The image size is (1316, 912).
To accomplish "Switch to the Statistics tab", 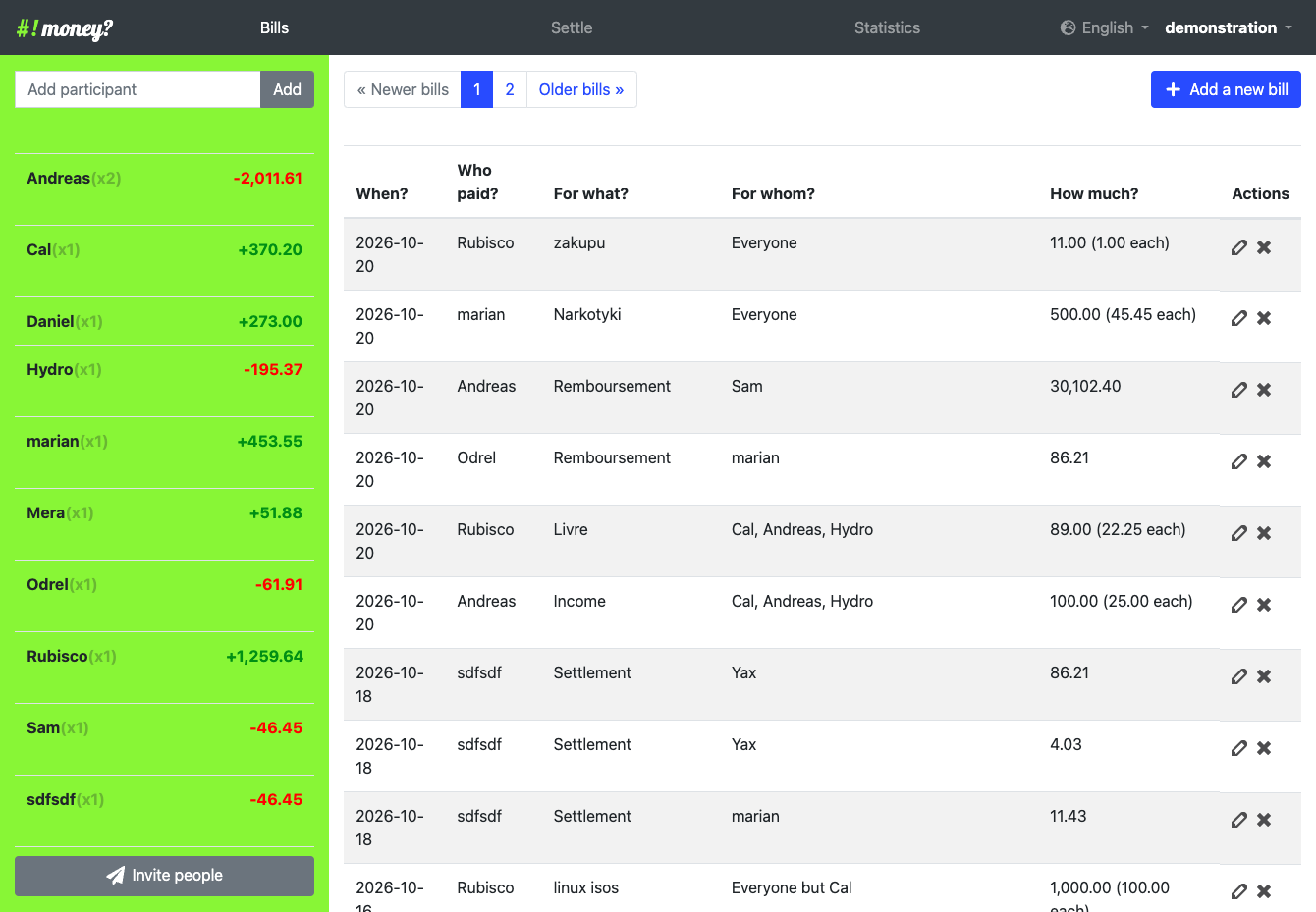I will 887,27.
